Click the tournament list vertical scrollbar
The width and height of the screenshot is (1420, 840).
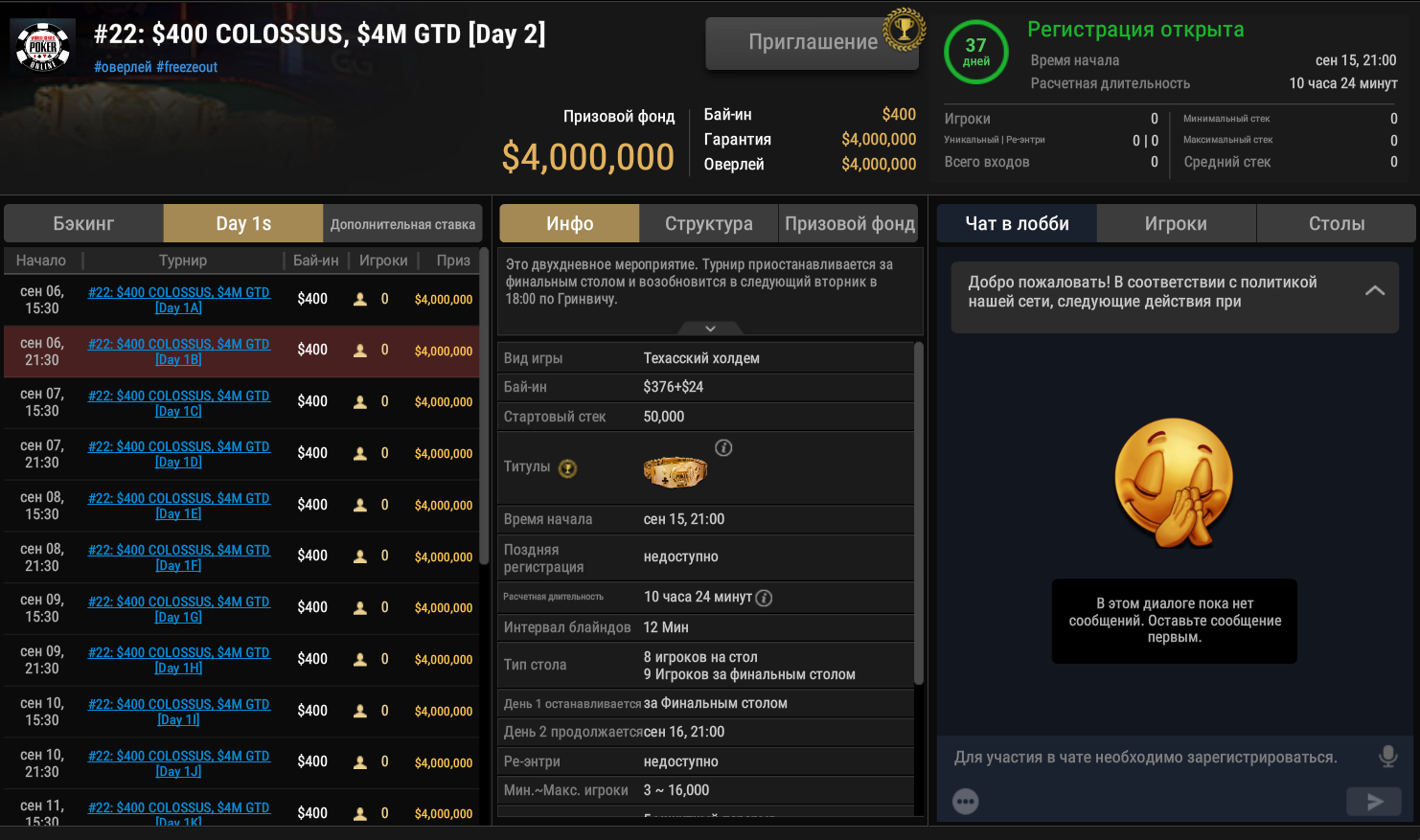485,383
